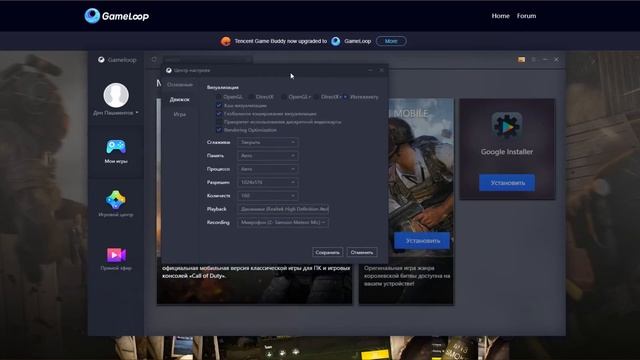Open the Playback device dropdown
The width and height of the screenshot is (640, 360).
283,209
